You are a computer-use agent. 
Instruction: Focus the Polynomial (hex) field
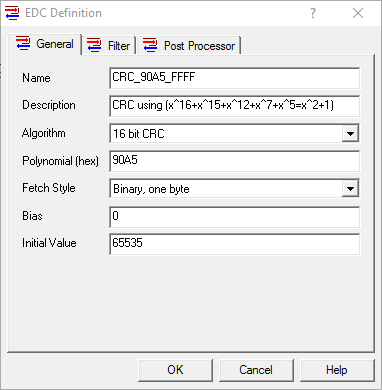click(x=235, y=161)
